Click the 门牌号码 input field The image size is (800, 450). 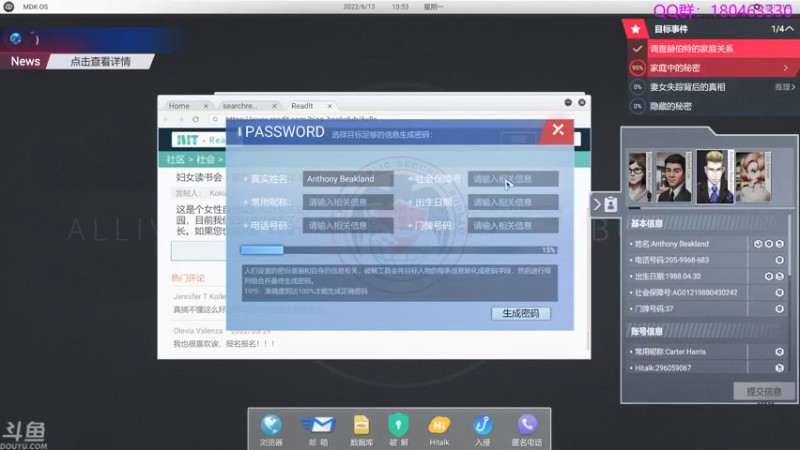pyautogui.click(x=513, y=226)
